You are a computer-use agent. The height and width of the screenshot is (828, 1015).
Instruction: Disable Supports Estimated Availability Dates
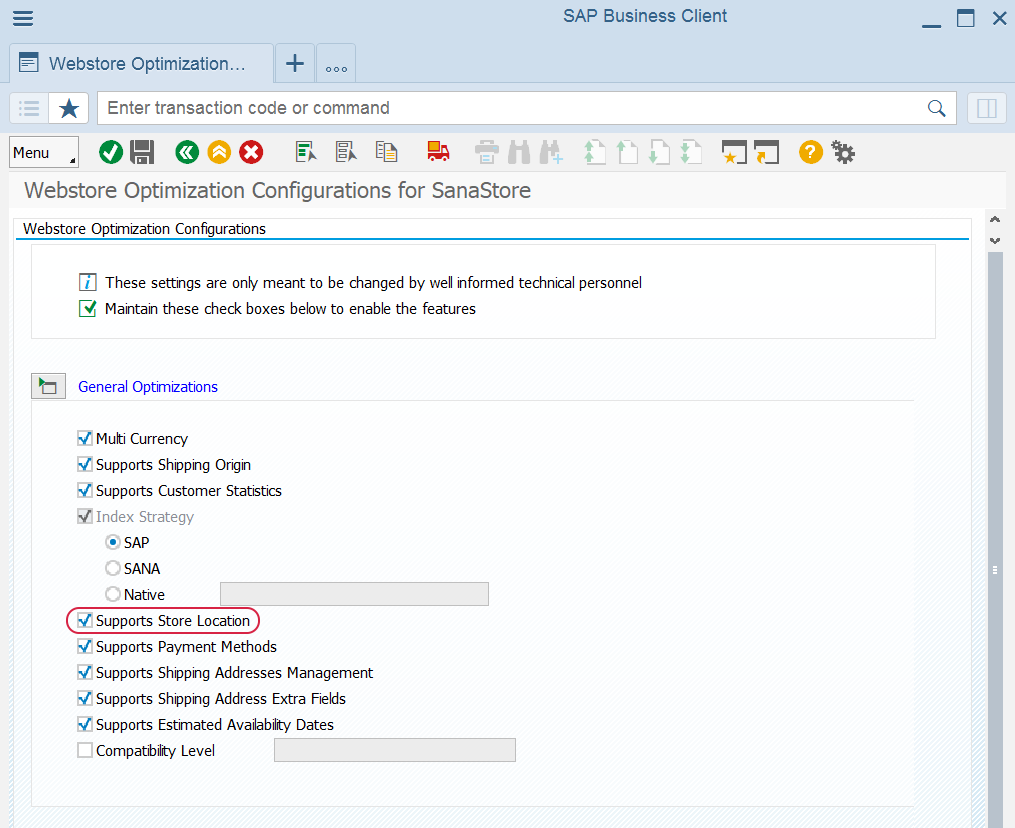(x=85, y=724)
